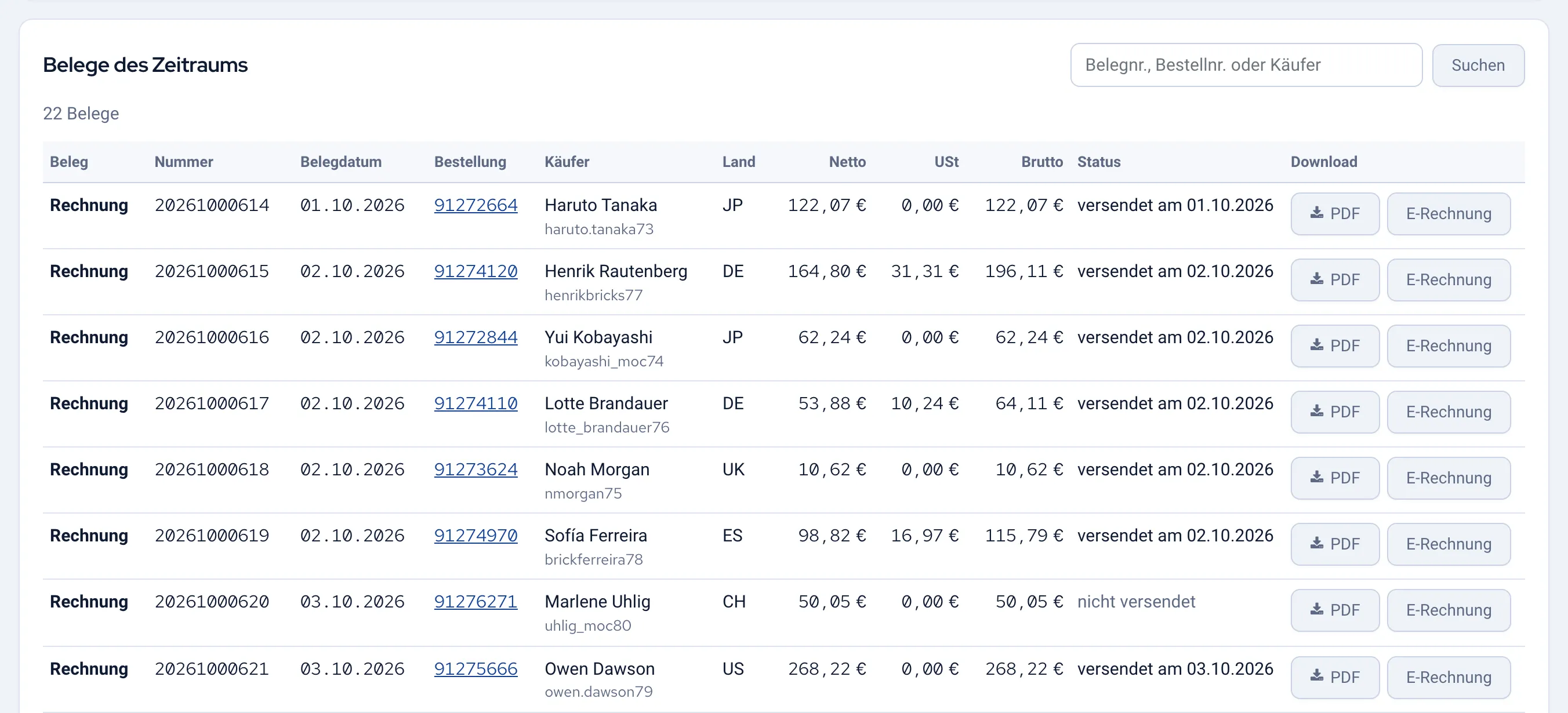Screen dimensions: 1568x713
Task: Open order link 91276271
Action: point(476,602)
